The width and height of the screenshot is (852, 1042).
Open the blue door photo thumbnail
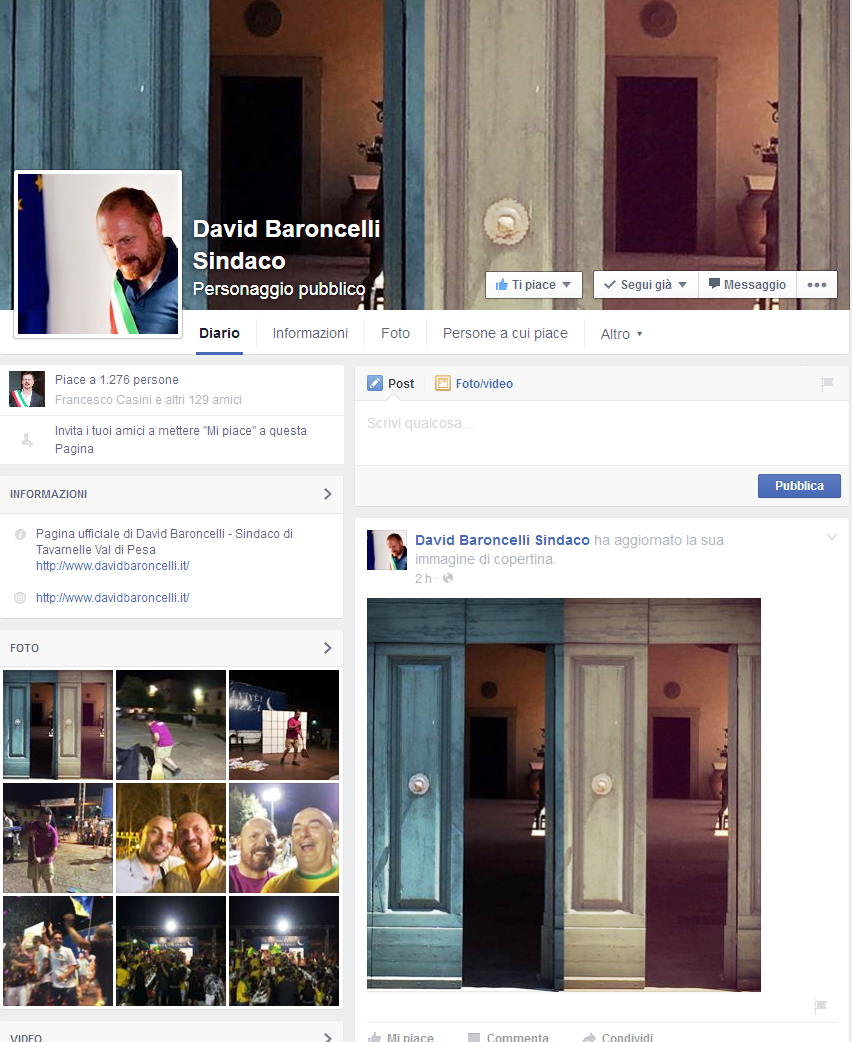tap(58, 724)
